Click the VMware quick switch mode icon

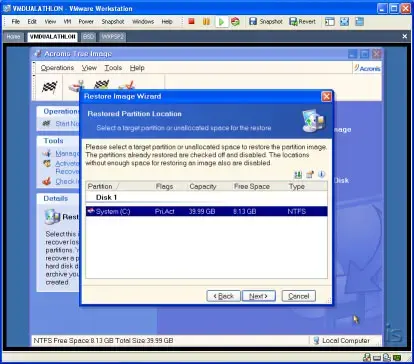click(x=359, y=22)
